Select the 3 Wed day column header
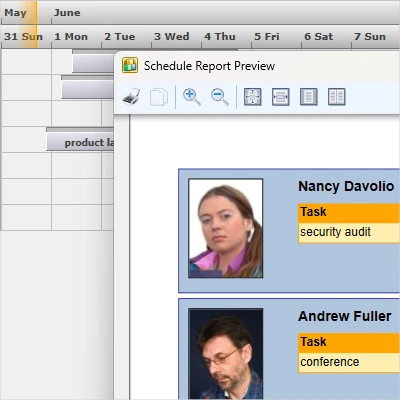This screenshot has width=400, height=400. (x=172, y=36)
